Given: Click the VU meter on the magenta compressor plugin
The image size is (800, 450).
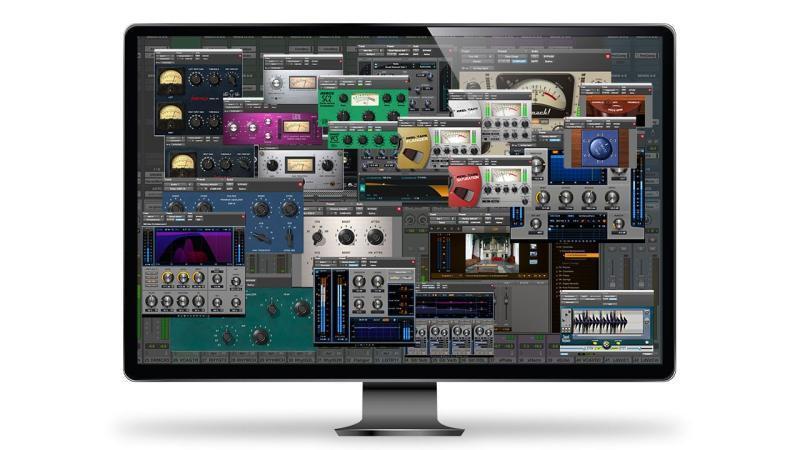Looking at the screenshot, I should coord(296,127).
